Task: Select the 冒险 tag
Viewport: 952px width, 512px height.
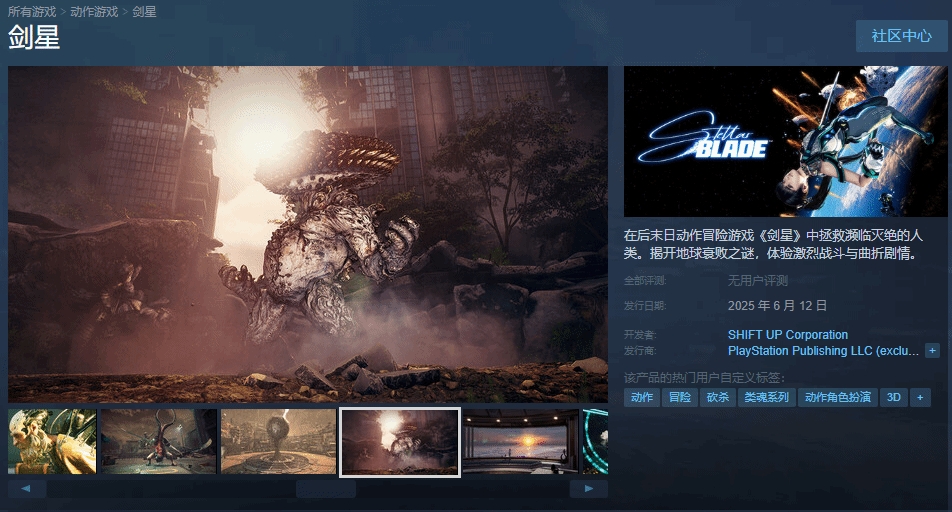Action: (x=679, y=397)
